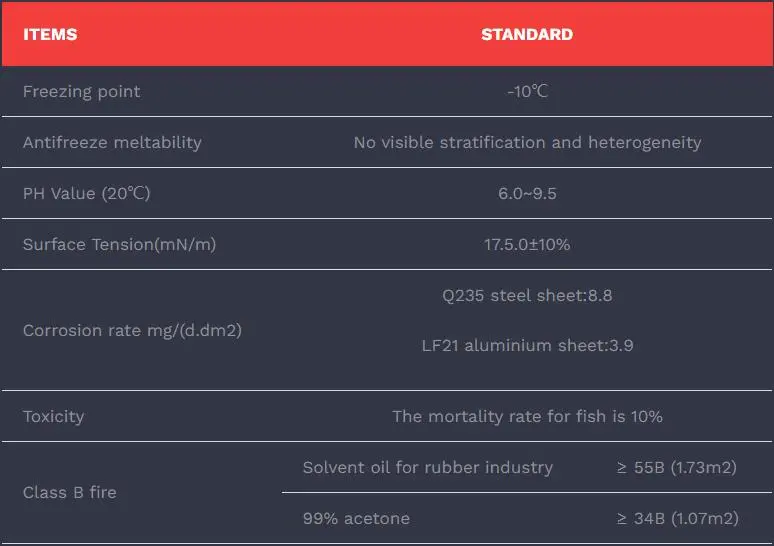Click Solvent oil for rubber industry
The width and height of the screenshot is (774, 546).
pyautogui.click(x=427, y=467)
